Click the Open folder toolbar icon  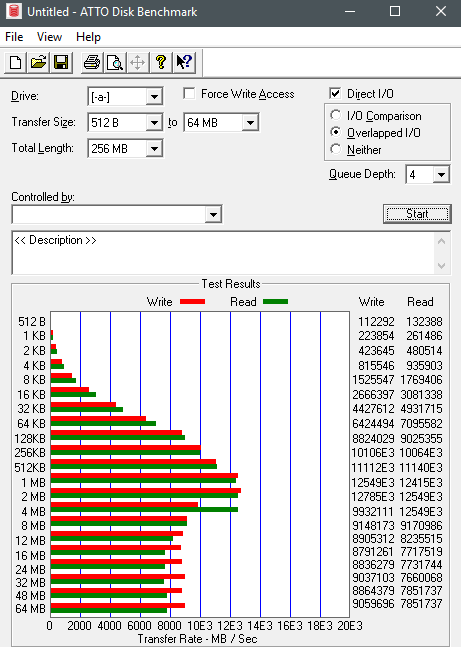pos(38,63)
